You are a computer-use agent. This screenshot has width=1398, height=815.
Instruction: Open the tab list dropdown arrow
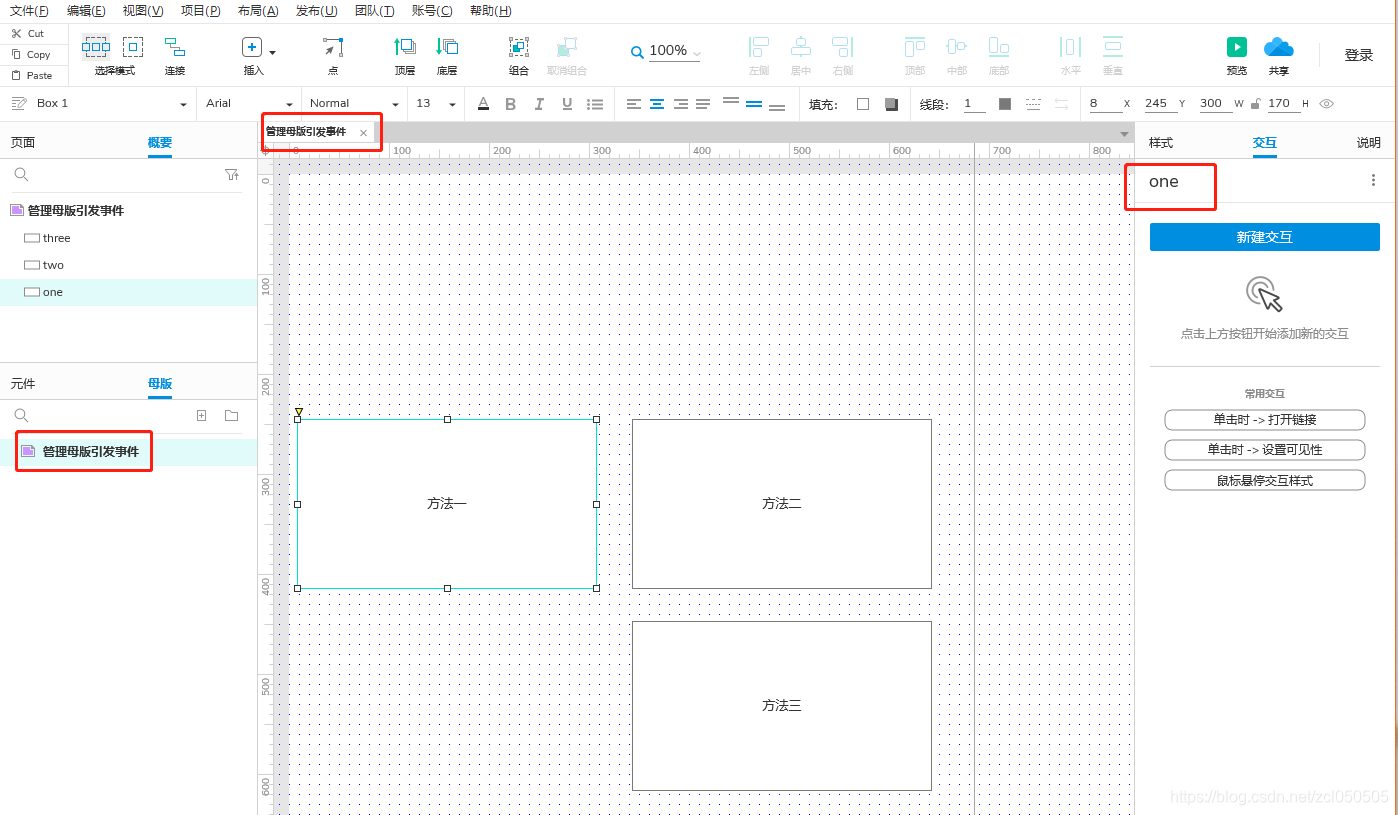point(1124,133)
